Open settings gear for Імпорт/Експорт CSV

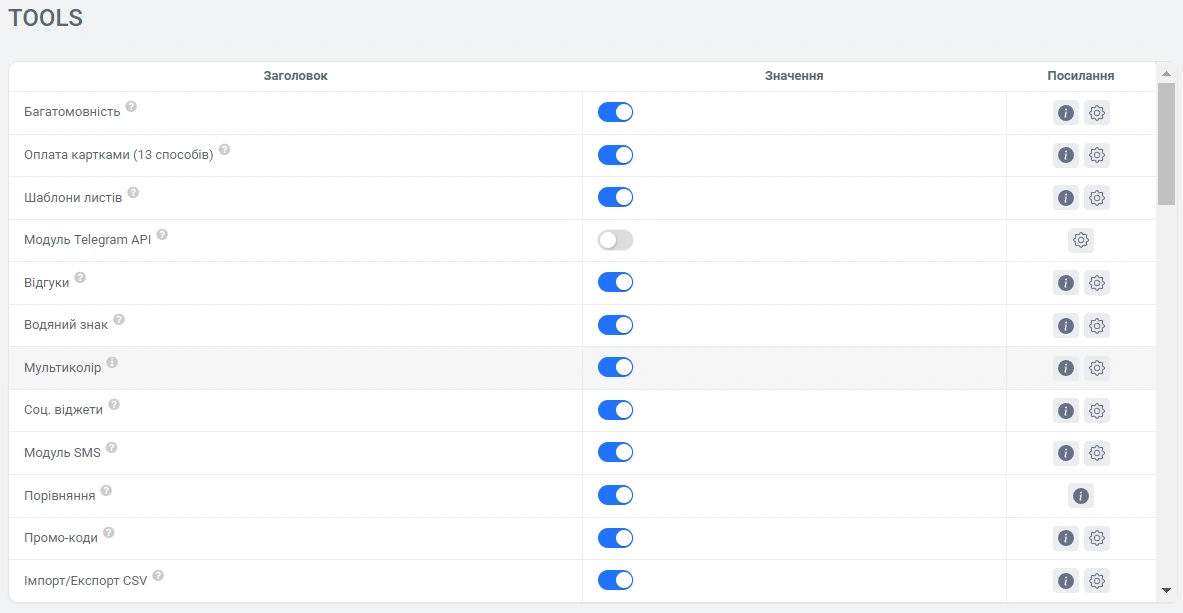click(x=1097, y=580)
